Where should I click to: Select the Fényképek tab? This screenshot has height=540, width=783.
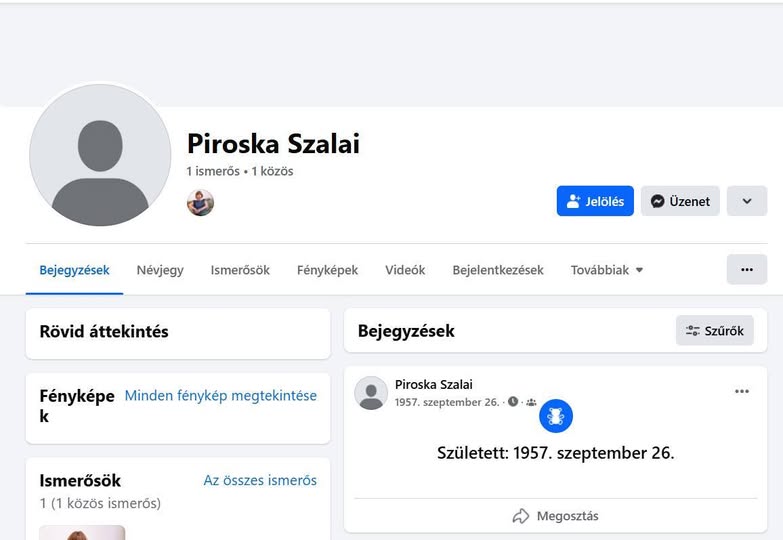327,270
